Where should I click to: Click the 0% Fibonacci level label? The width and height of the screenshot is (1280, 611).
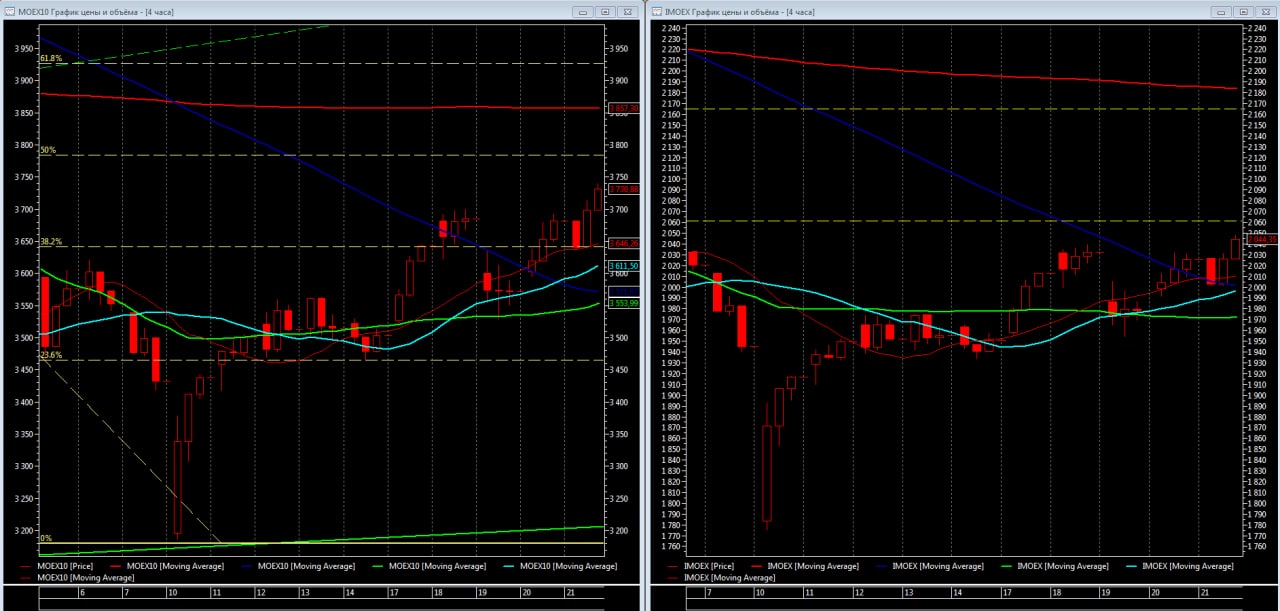point(45,538)
